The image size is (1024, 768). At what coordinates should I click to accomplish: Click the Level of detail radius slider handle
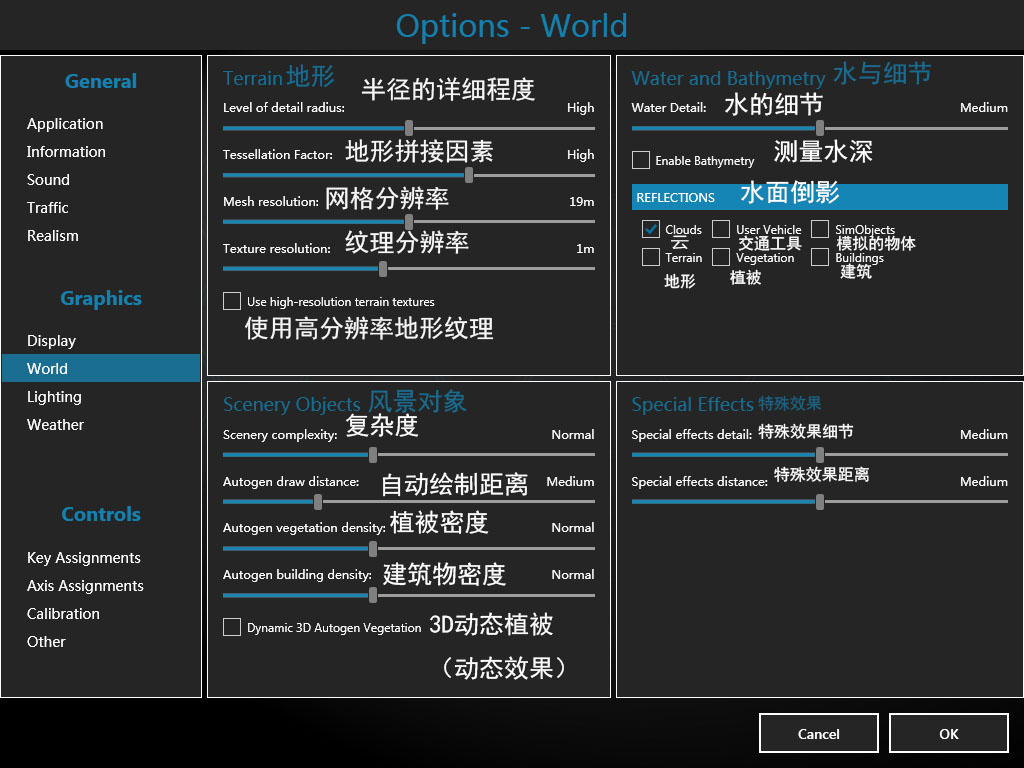[x=409, y=128]
